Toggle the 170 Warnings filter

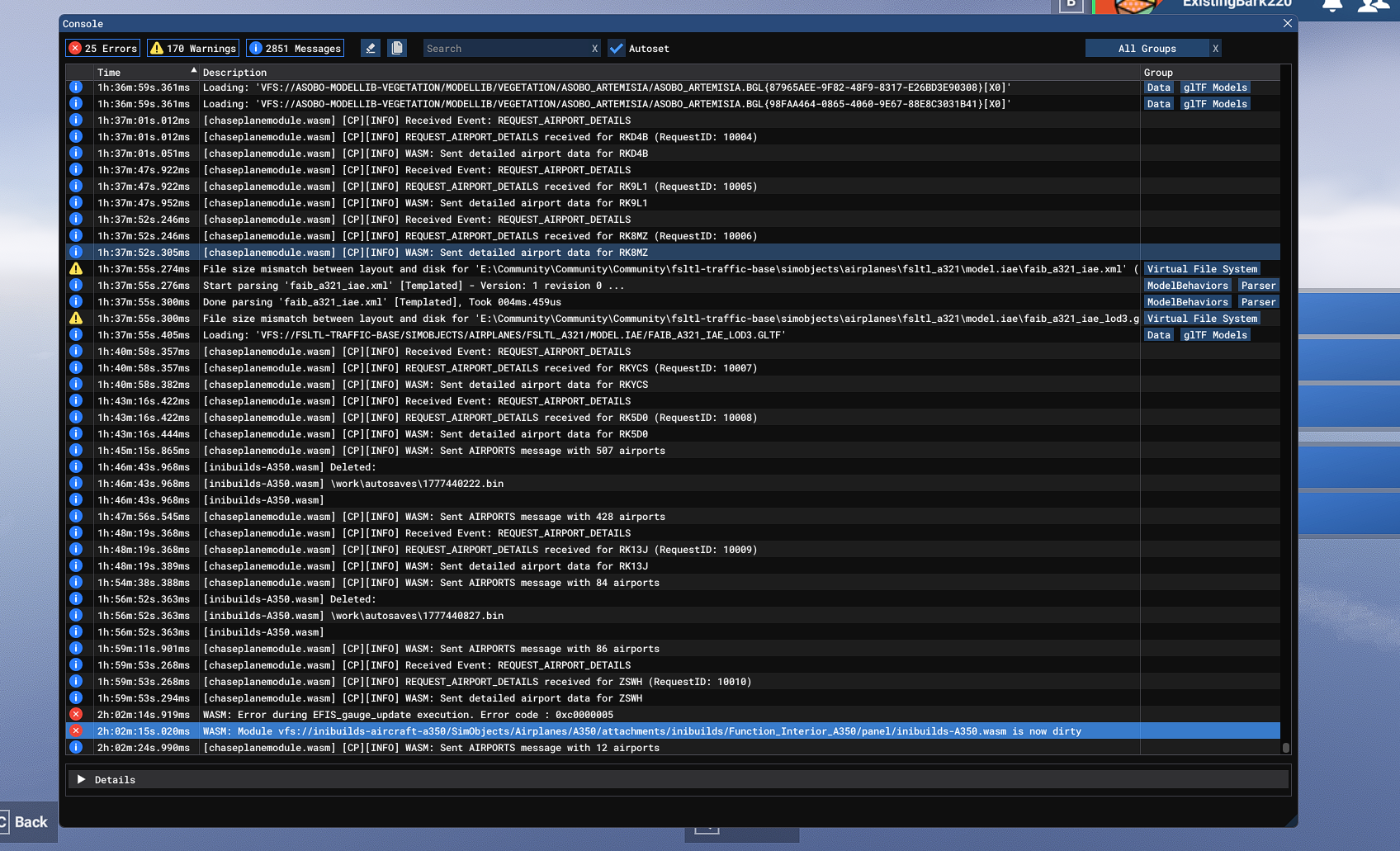[x=193, y=49]
